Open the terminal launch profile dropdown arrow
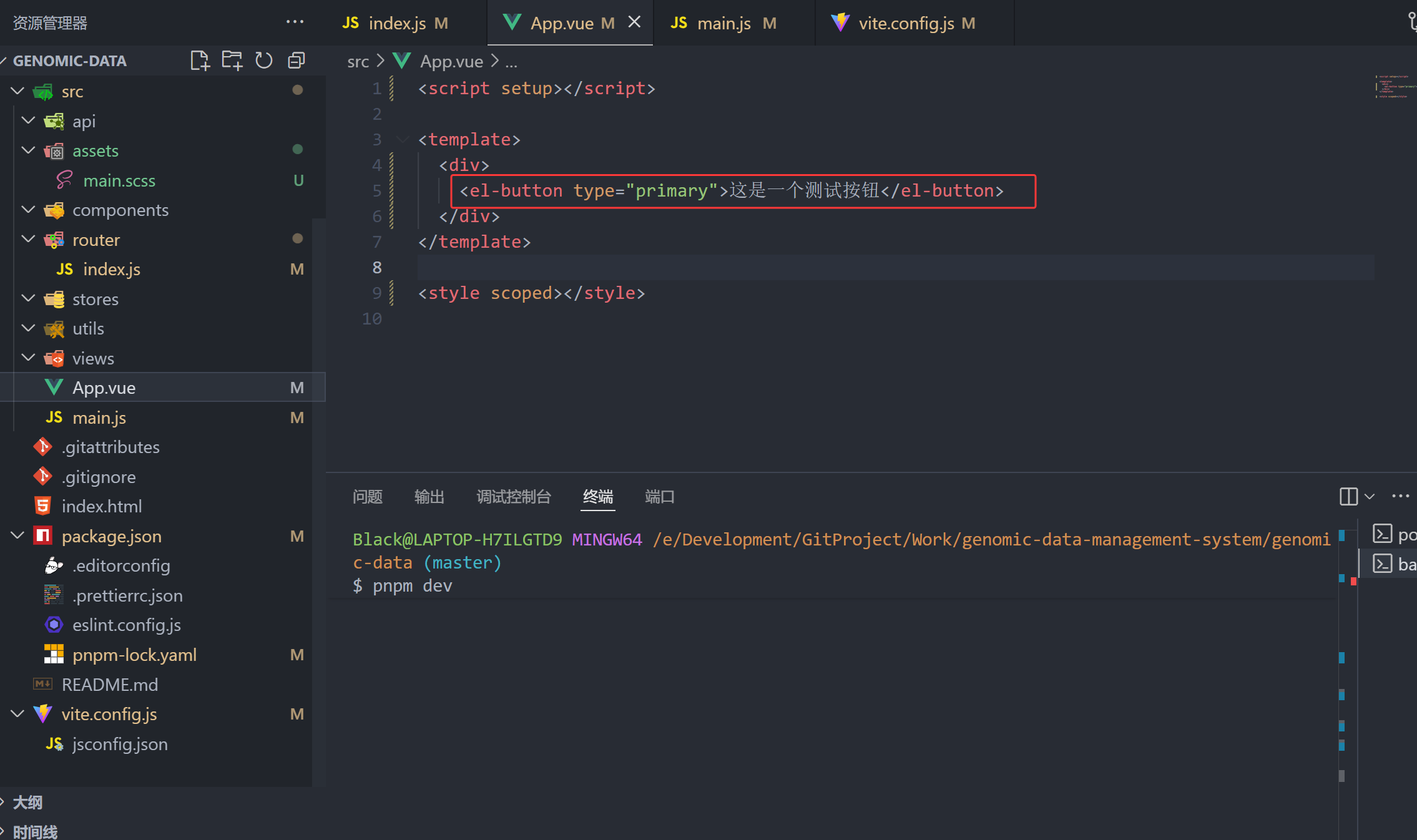 tap(1370, 497)
